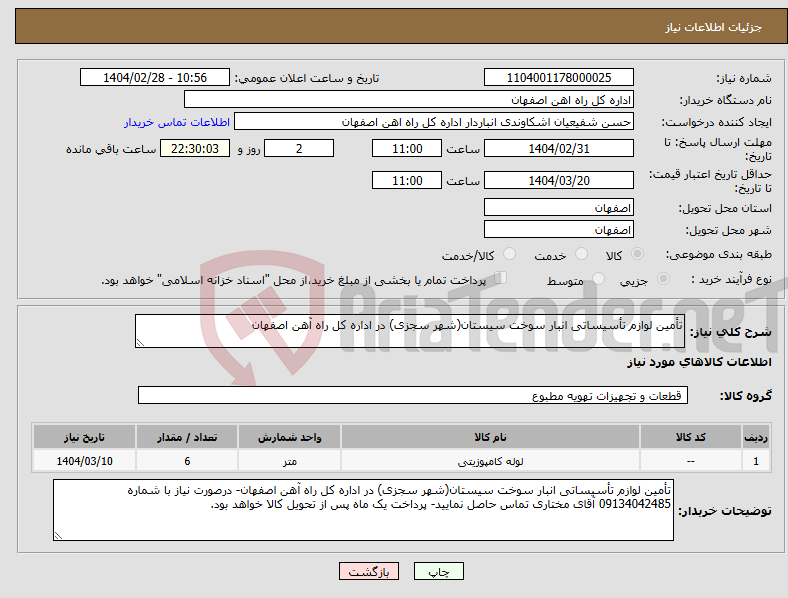This screenshot has width=788, height=598.
Task: Click the announcement date field 1404/02/28 - 10:56
Action: click(x=155, y=77)
